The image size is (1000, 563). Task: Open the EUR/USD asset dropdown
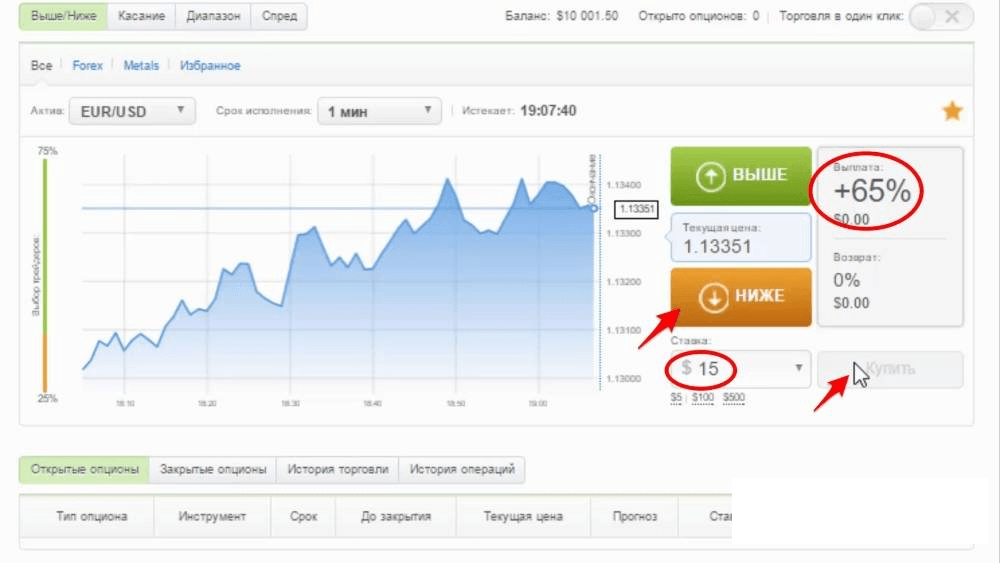pyautogui.click(x=132, y=111)
